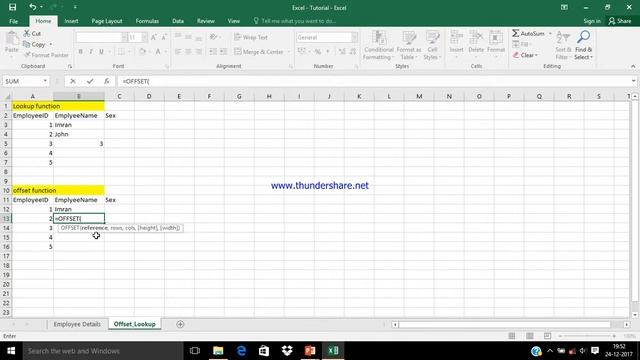Screen dimensions: 640x360
Task: Click the Save icon in title bar
Action: pyautogui.click(x=13, y=7)
